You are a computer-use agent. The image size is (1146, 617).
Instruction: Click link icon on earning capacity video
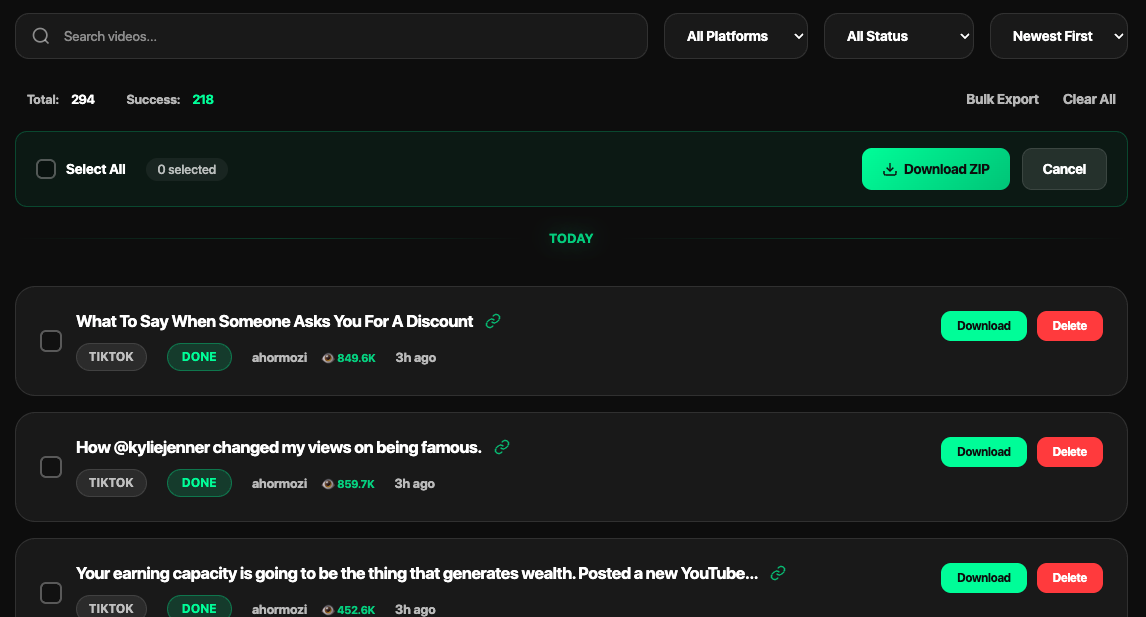[x=778, y=573]
